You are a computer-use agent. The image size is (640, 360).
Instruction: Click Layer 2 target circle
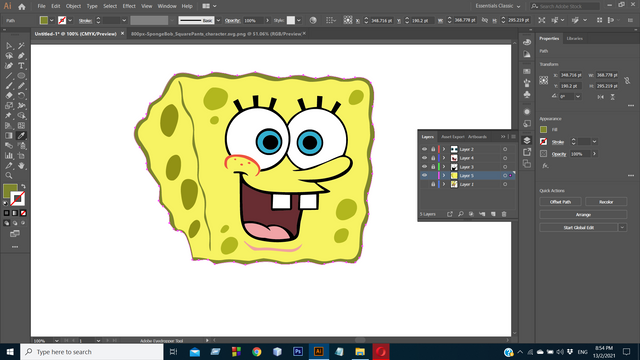[505, 149]
